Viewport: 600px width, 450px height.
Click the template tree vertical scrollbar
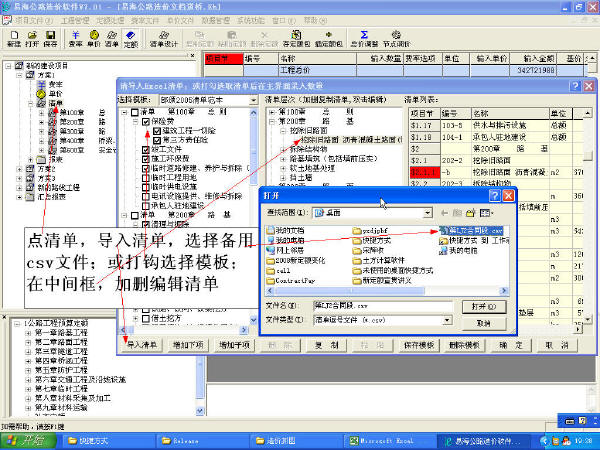(253, 216)
